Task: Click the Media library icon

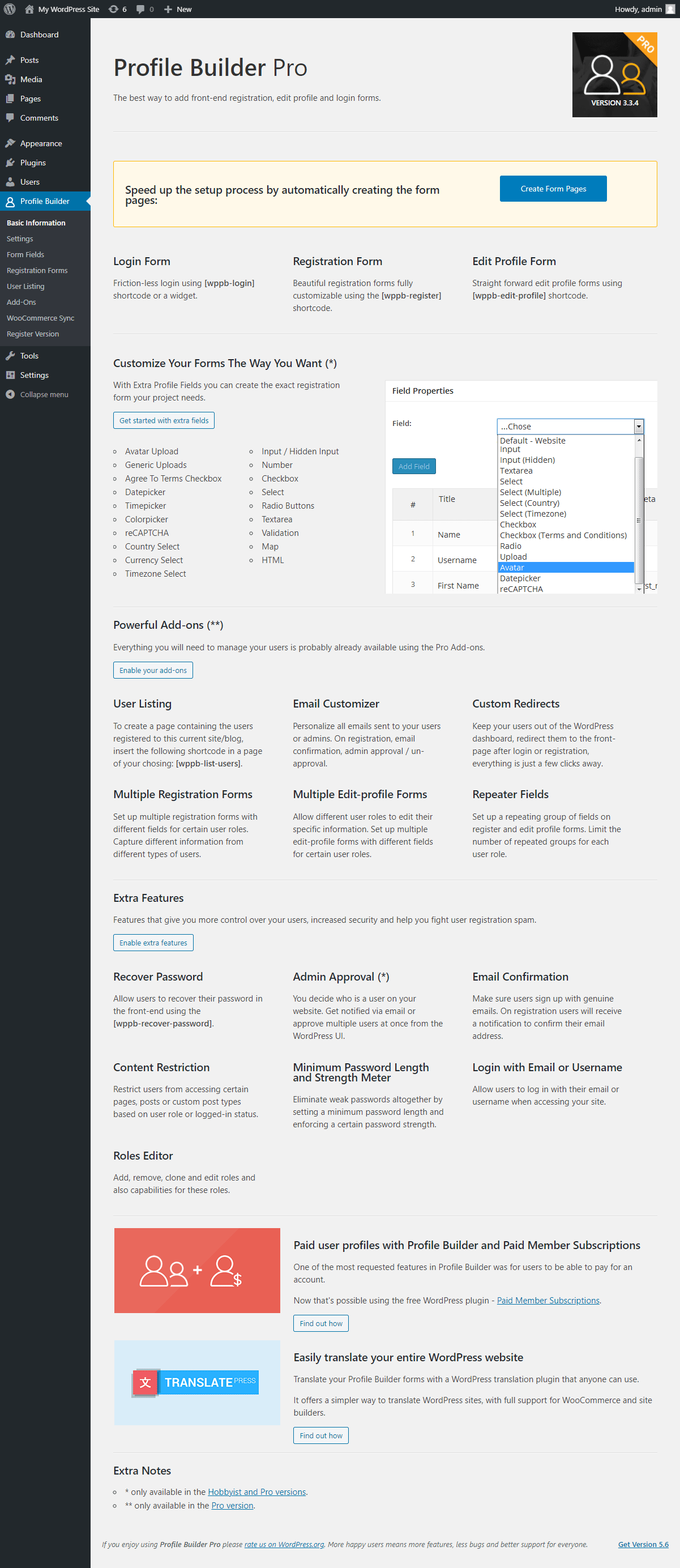Action: click(10, 80)
